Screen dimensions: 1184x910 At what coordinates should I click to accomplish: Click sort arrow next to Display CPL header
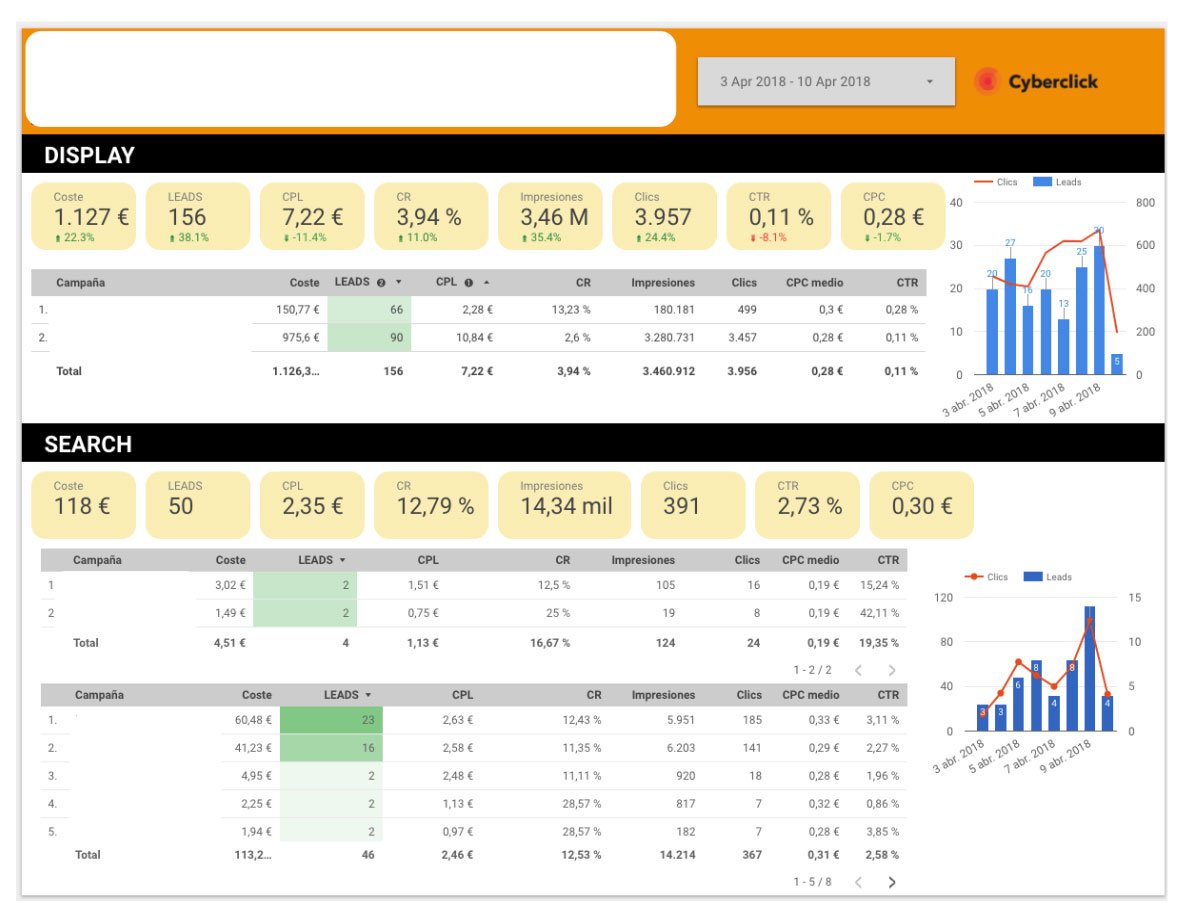pos(486,283)
